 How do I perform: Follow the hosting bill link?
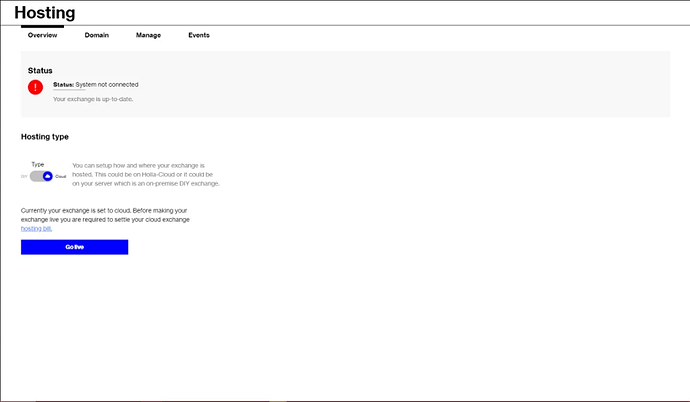[x=36, y=229]
